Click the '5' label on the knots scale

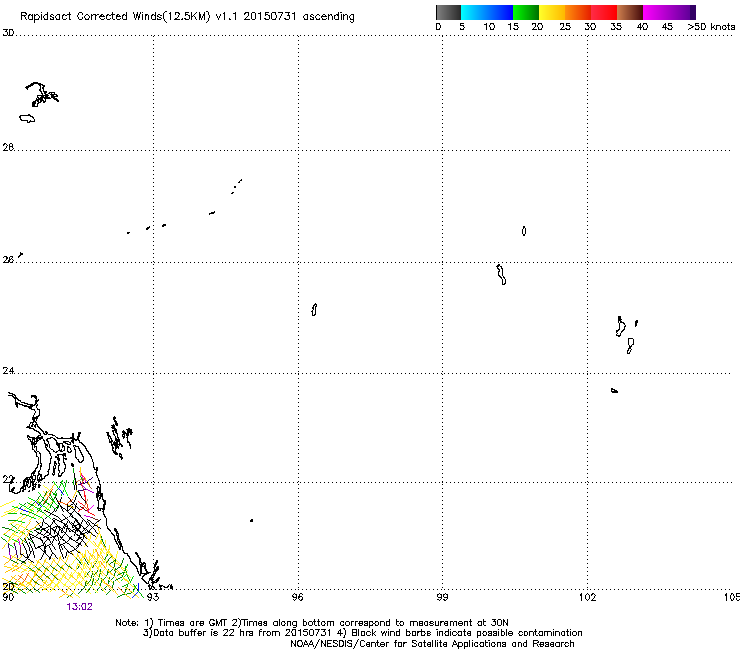tap(462, 27)
